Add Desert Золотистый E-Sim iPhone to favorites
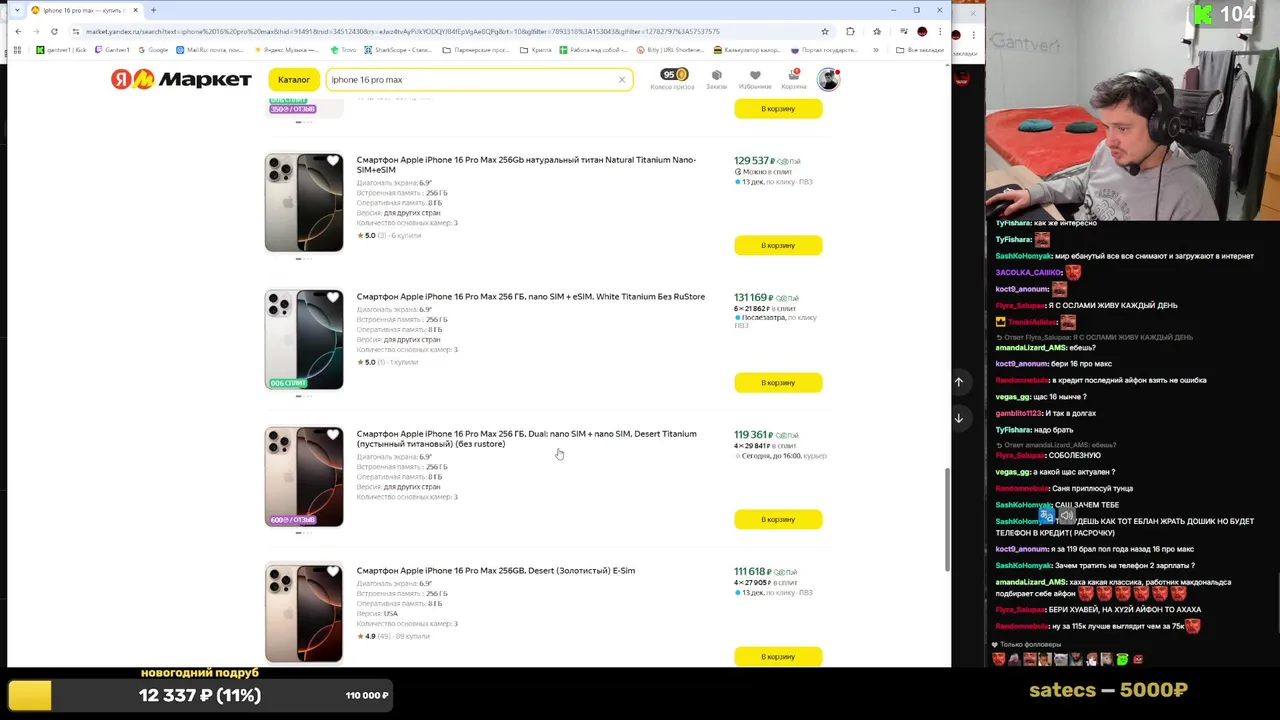Viewport: 1280px width, 720px height. click(x=333, y=572)
